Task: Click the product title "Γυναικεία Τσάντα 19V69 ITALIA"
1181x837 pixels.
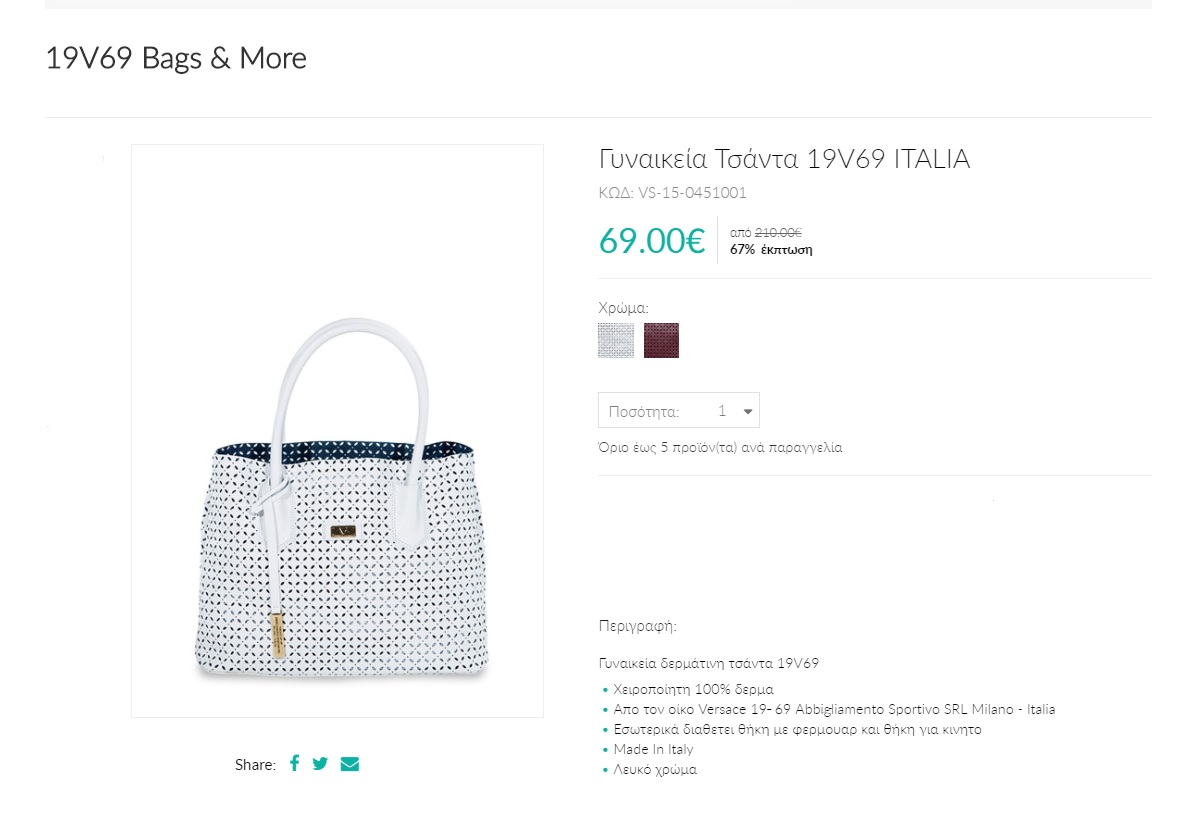Action: click(x=784, y=159)
